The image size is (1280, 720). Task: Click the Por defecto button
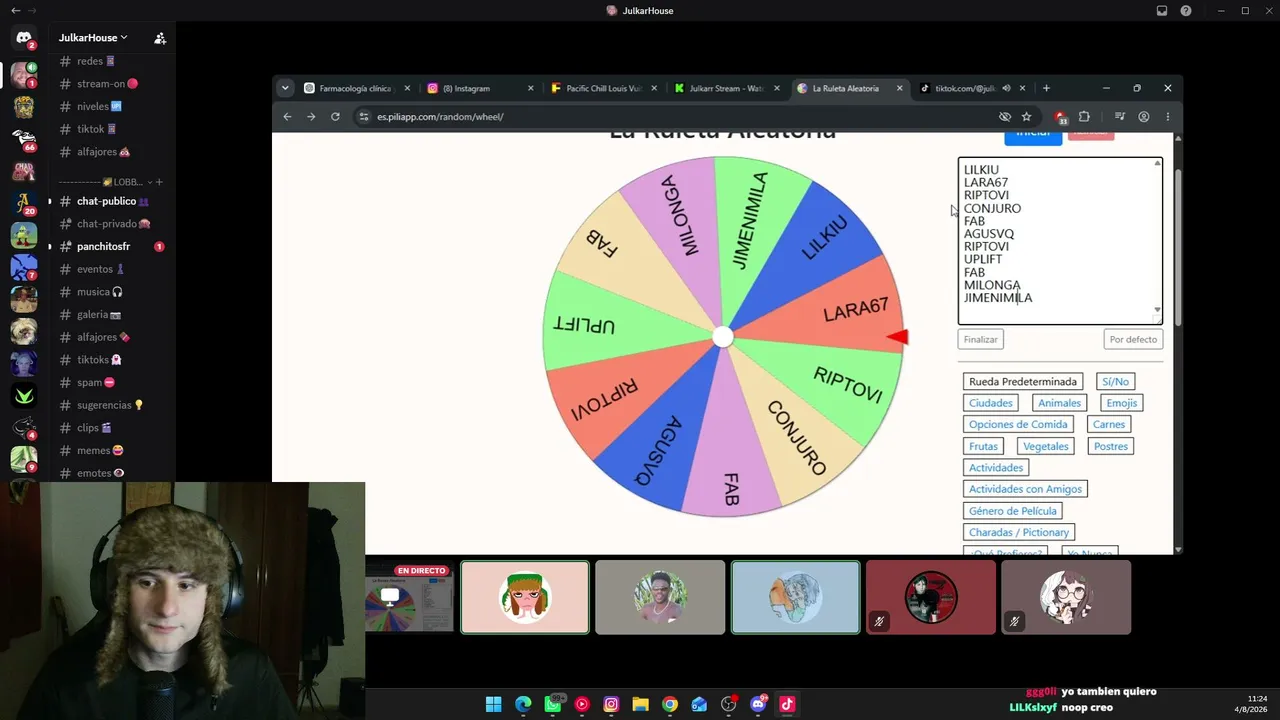[x=1133, y=339]
